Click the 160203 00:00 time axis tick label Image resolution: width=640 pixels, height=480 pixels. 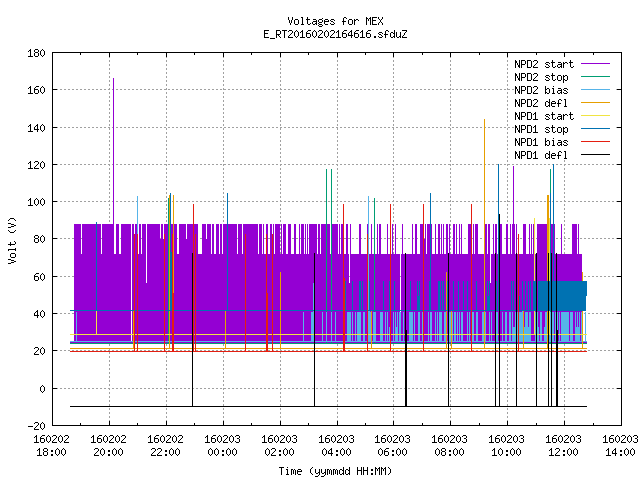click(x=222, y=446)
